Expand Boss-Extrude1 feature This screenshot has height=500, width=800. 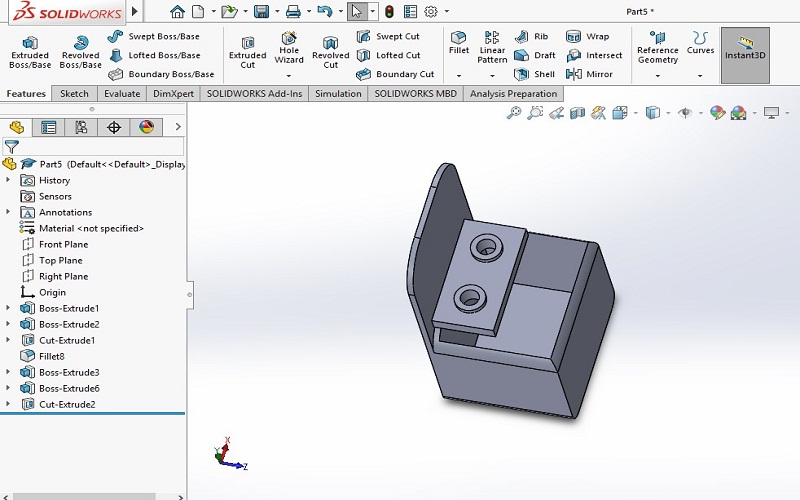8,308
